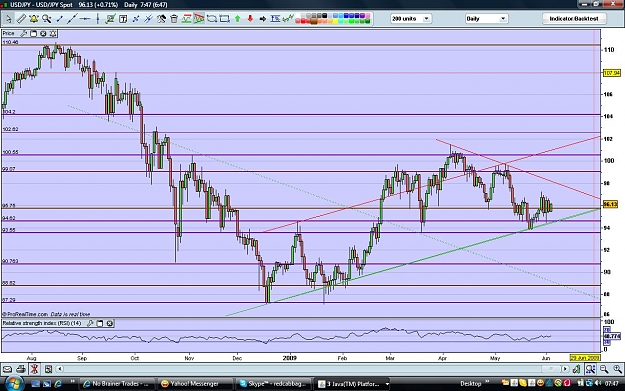625x391 pixels.
Task: Click the highlighted red triangle pattern tool
Action: pos(199,19)
